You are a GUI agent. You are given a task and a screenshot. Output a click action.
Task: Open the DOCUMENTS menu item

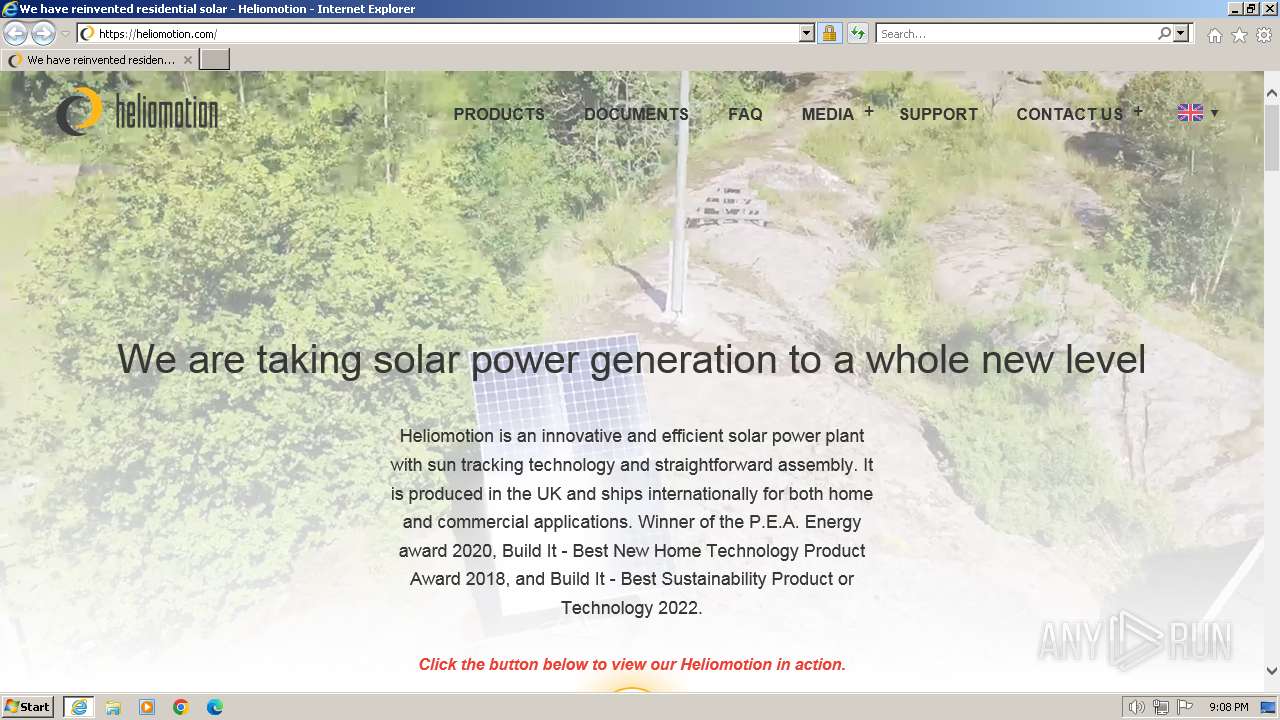636,114
